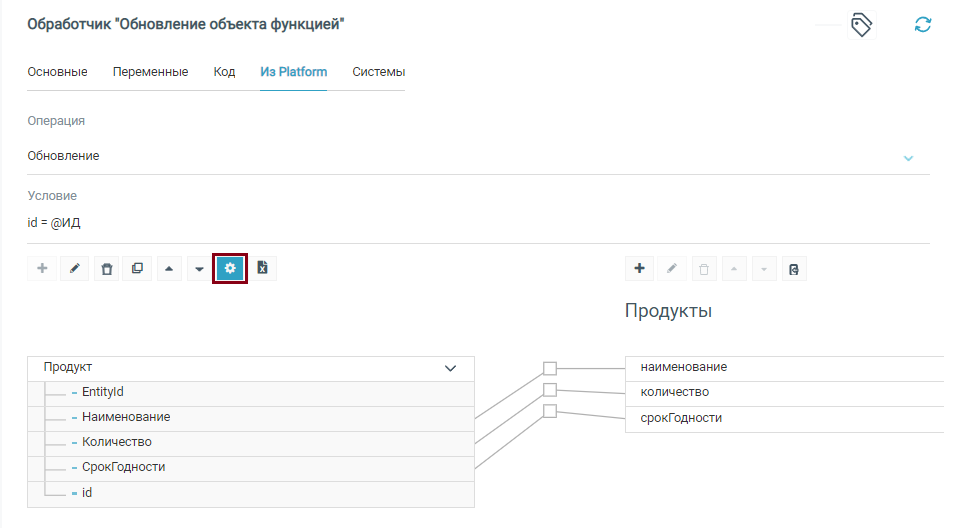The height and width of the screenshot is (528, 954).
Task: Switch to the Переменные tab
Action: coord(150,72)
